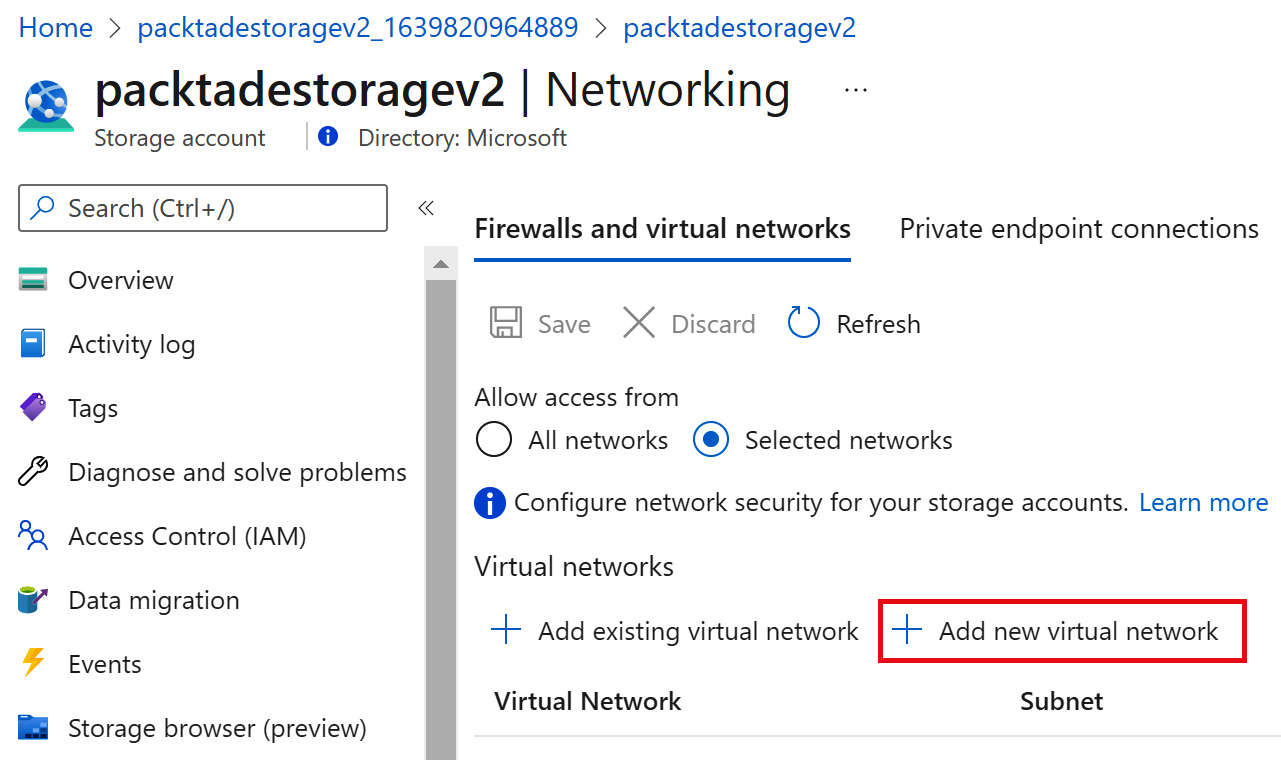Click the Overview sidebar icon
Screen dimensions: 1281x760
pos(33,280)
